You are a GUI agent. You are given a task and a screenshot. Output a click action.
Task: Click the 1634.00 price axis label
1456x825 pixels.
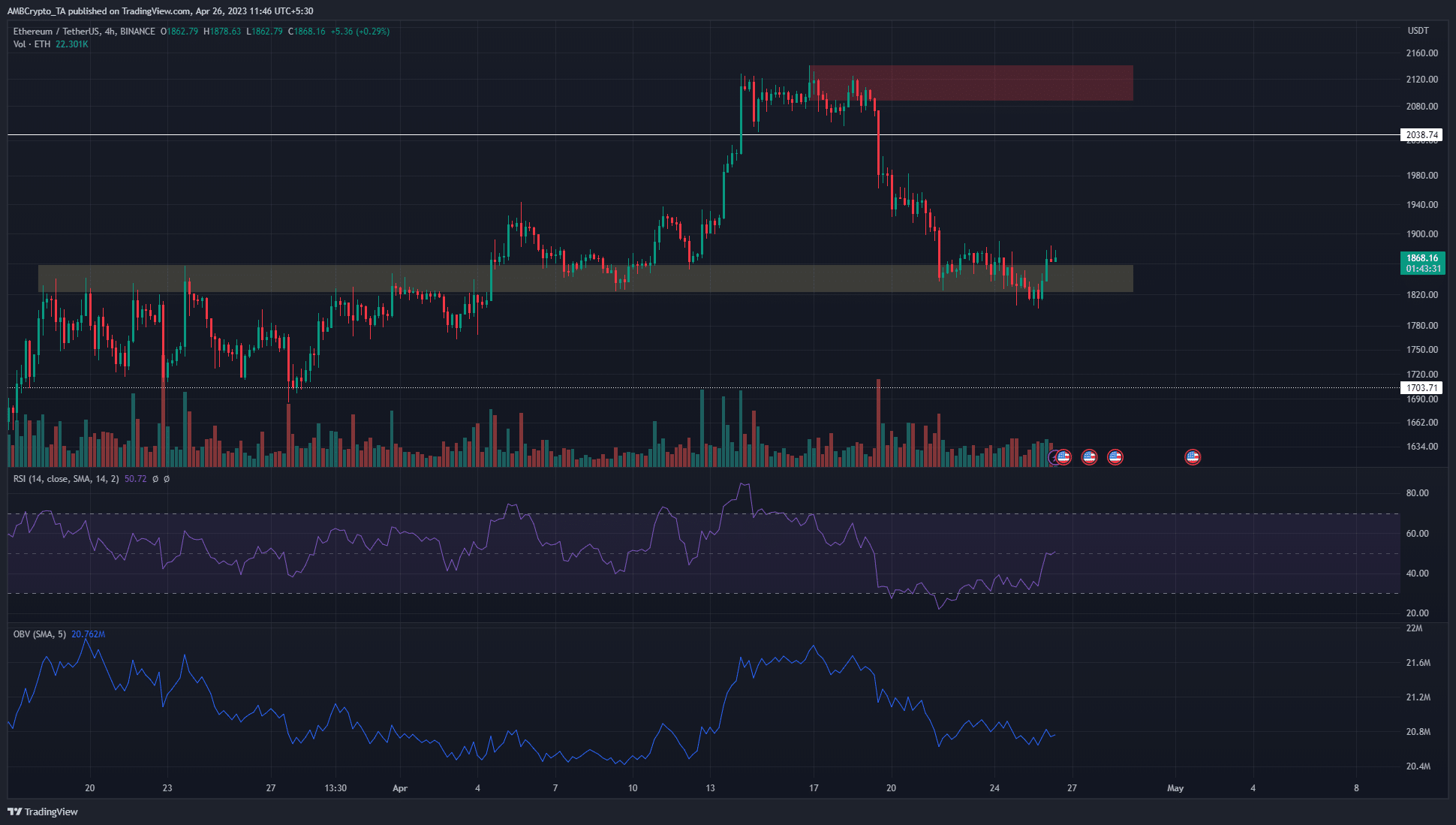1422,447
